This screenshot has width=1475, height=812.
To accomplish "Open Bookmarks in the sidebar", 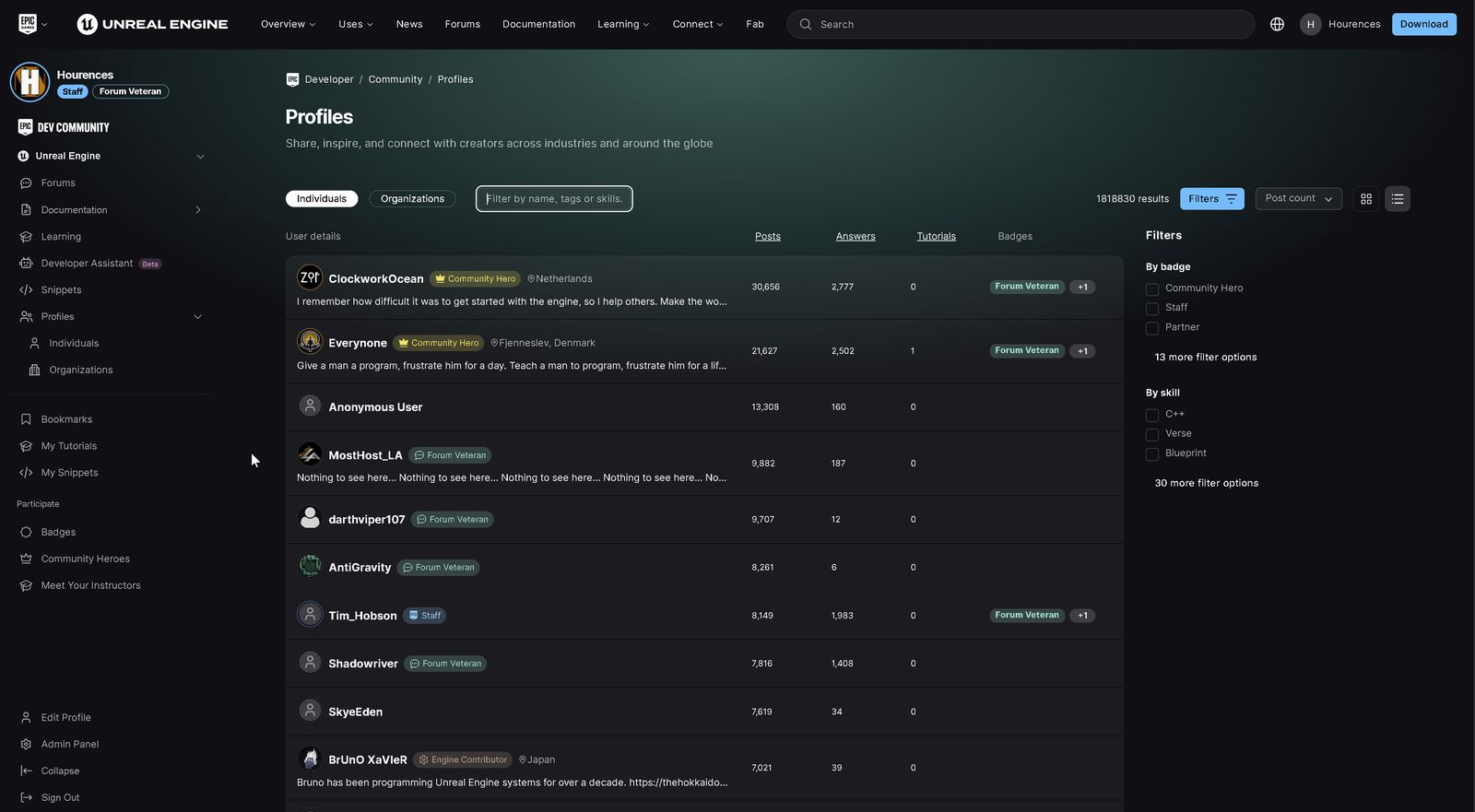I will coord(66,419).
